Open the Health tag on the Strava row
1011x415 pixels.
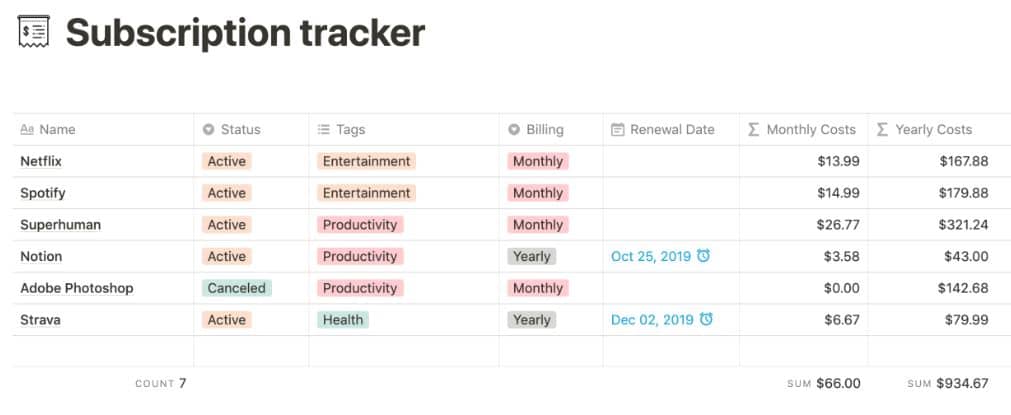[343, 320]
